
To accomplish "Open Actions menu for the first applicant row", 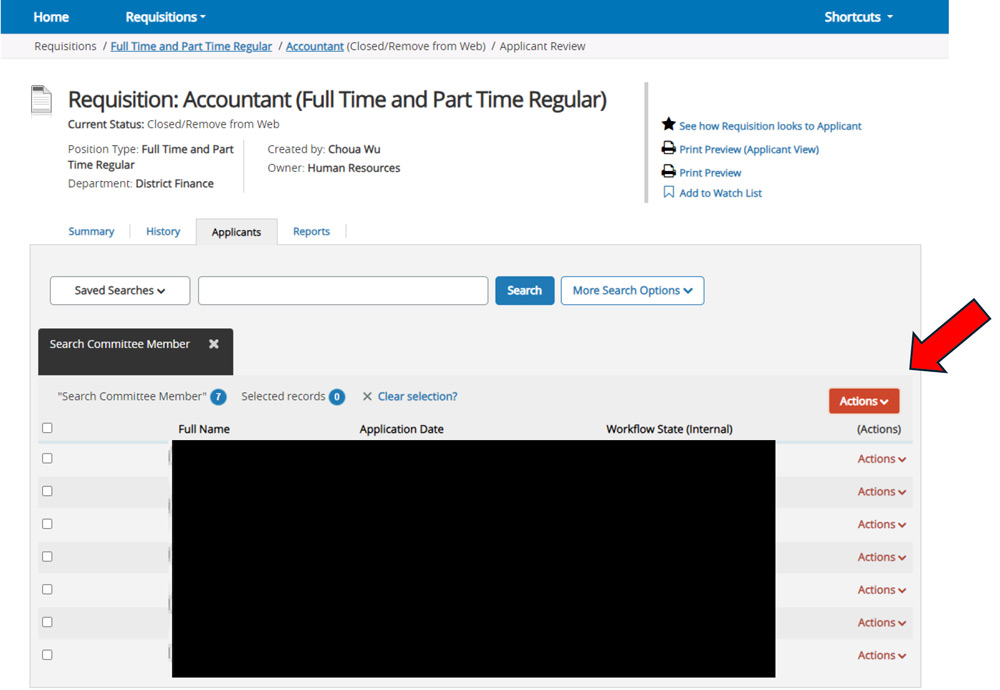I will (881, 459).
